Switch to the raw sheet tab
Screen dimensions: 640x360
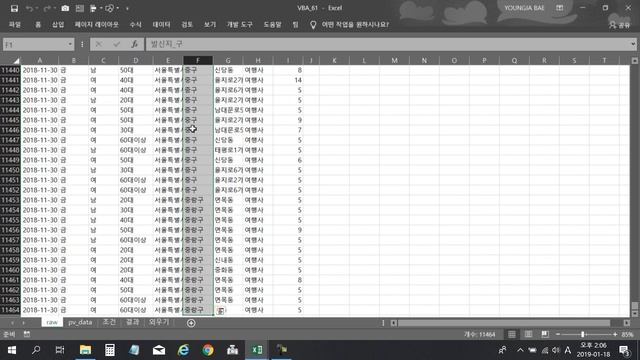click(52, 322)
